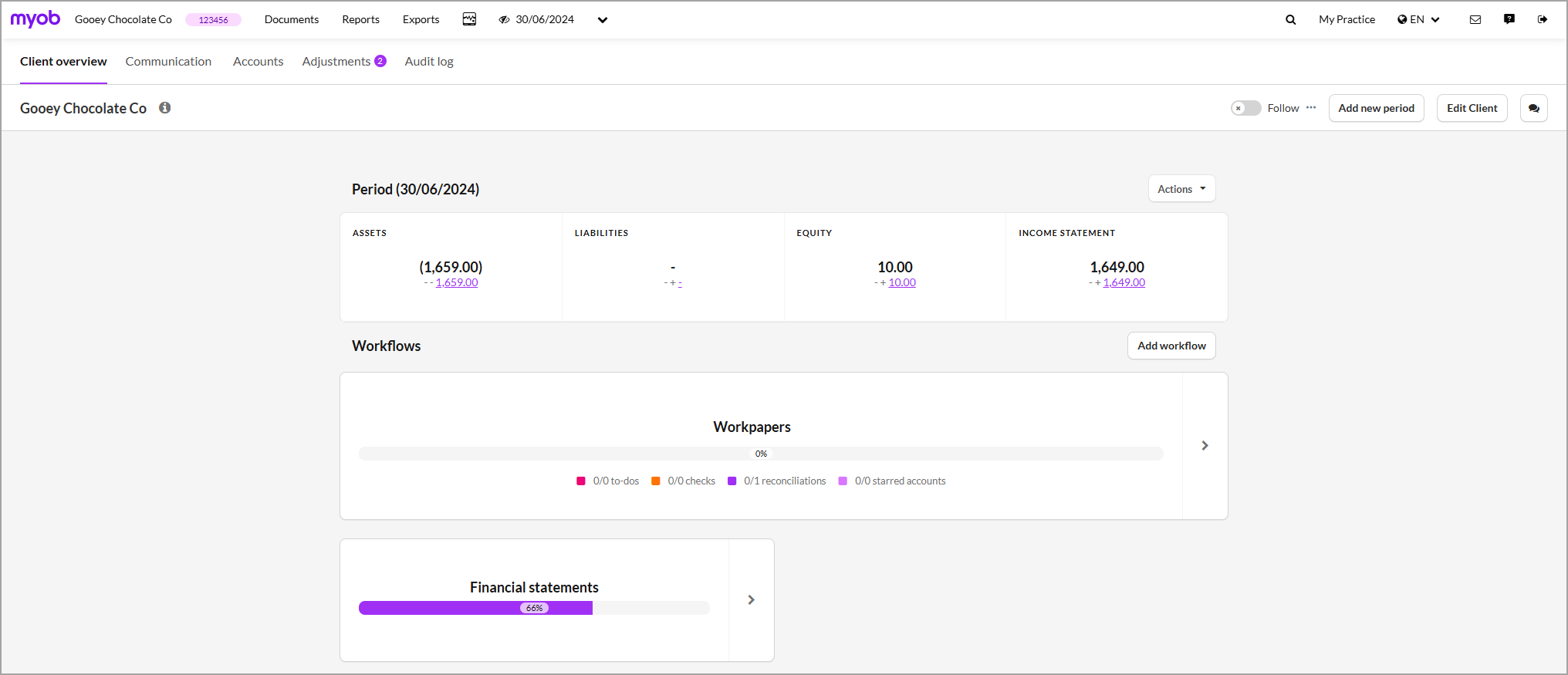Click the sign out icon
This screenshot has height=675, width=1568.
[x=1543, y=20]
